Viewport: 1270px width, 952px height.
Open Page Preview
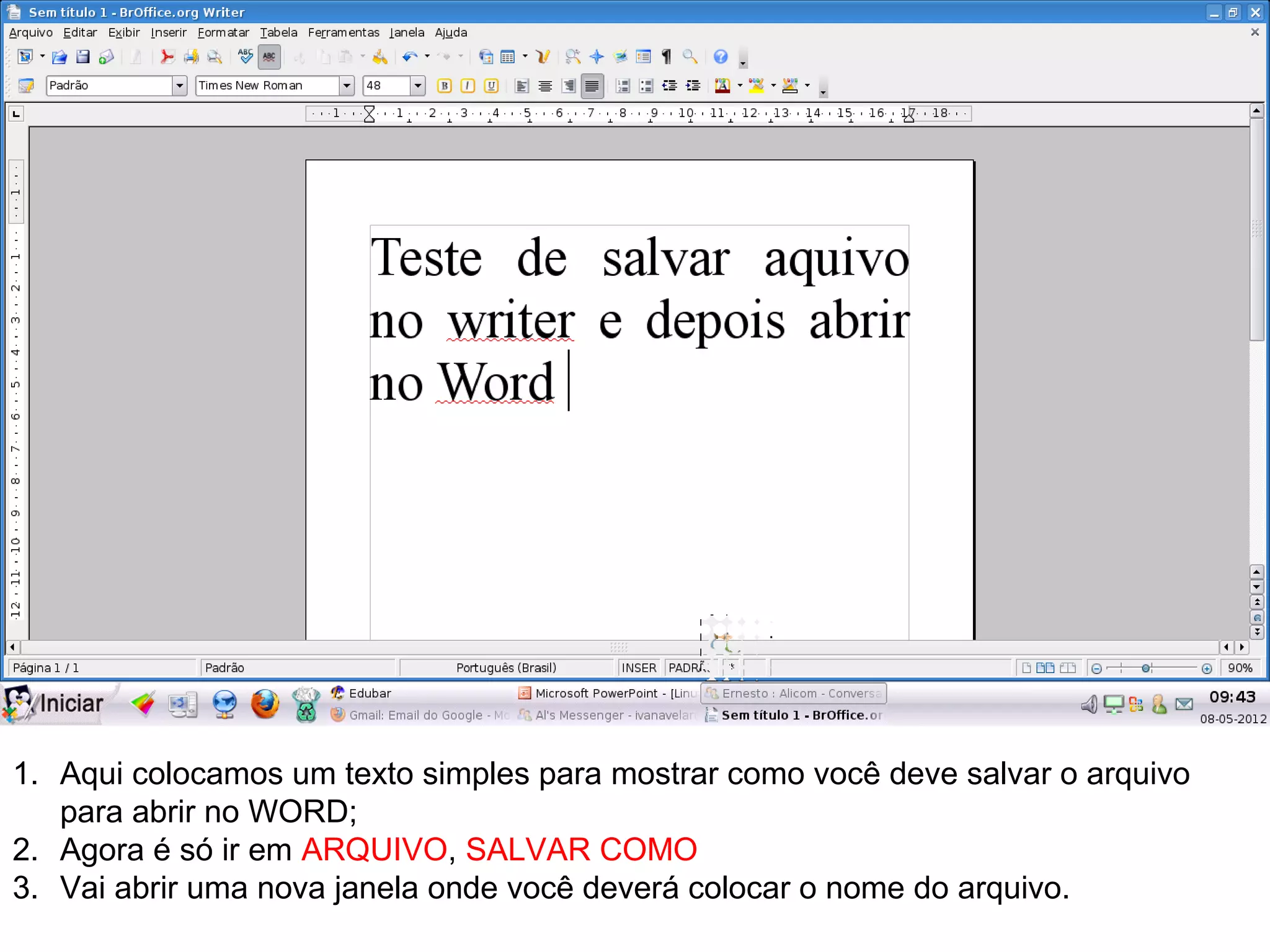tap(215, 57)
